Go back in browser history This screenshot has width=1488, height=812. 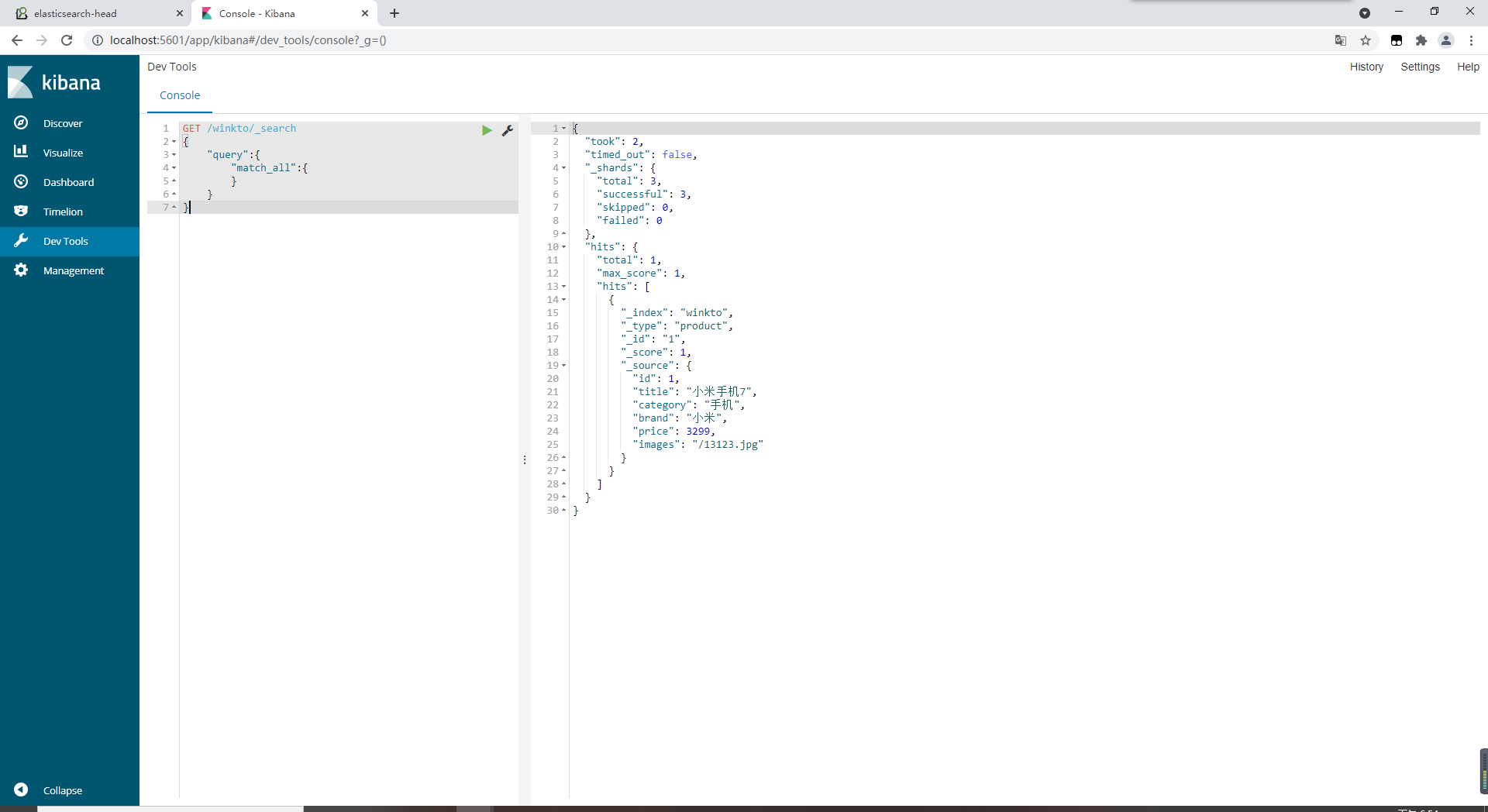pos(17,40)
